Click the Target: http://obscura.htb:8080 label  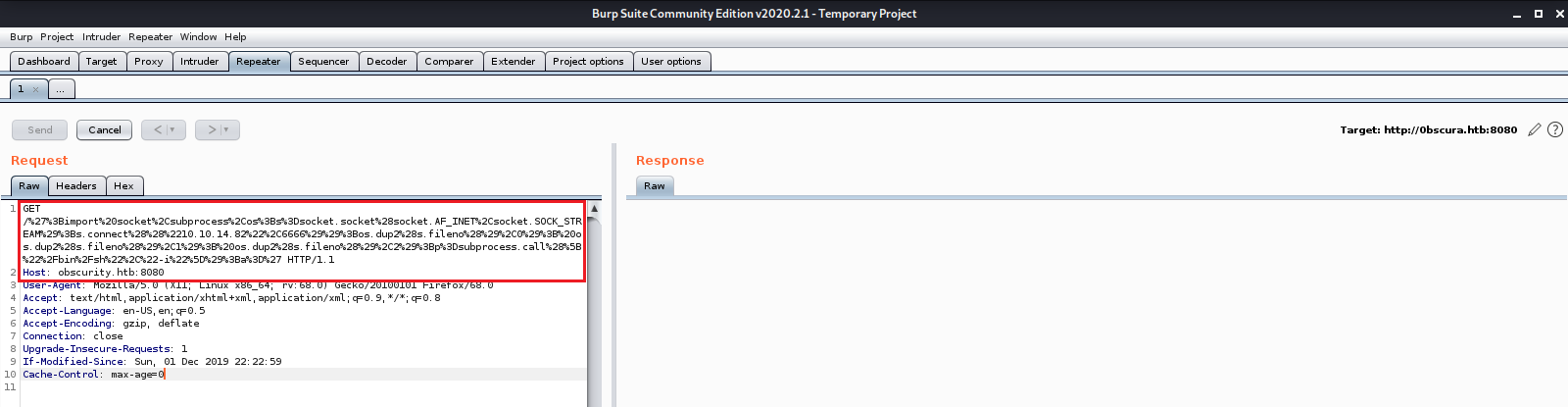click(x=1429, y=129)
